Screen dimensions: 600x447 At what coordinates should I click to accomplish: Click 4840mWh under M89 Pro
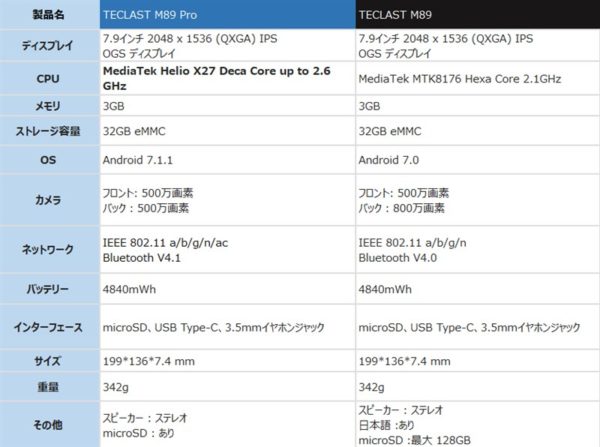[x=129, y=289]
